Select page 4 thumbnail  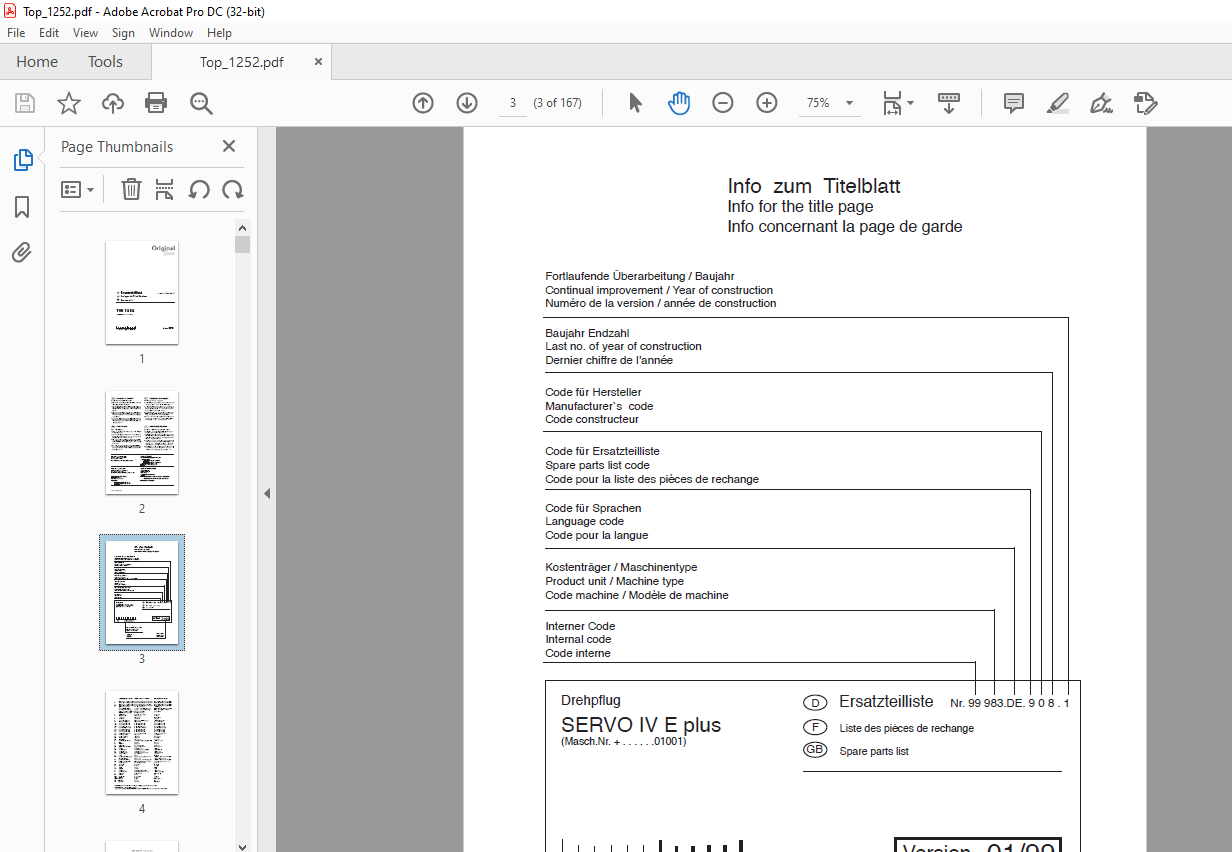pyautogui.click(x=142, y=742)
